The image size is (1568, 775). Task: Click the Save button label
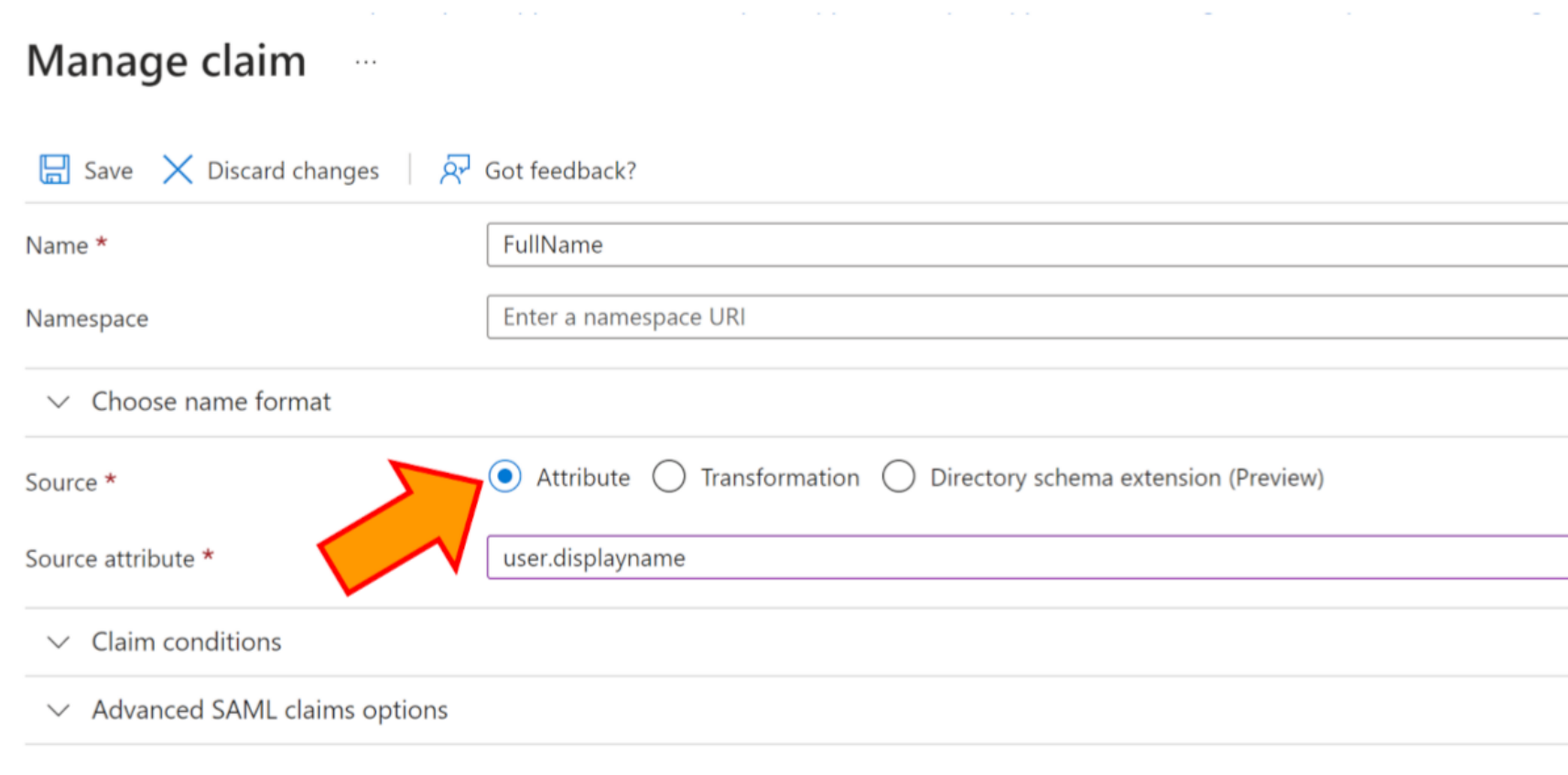(x=108, y=171)
